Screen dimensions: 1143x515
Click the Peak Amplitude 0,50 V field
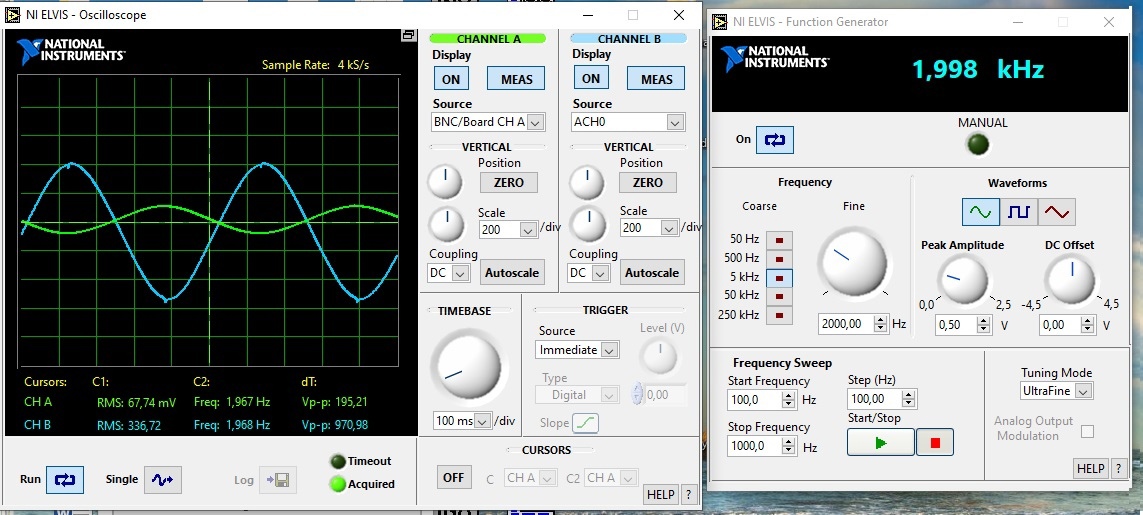pyautogui.click(x=955, y=325)
